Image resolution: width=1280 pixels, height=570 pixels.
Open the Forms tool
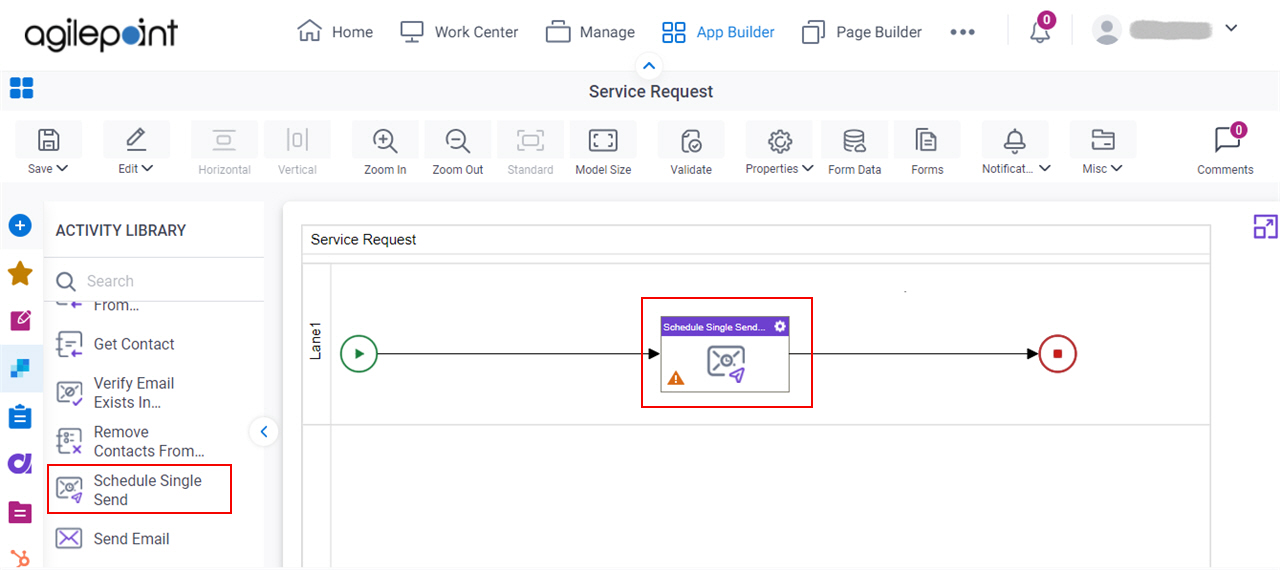[927, 148]
